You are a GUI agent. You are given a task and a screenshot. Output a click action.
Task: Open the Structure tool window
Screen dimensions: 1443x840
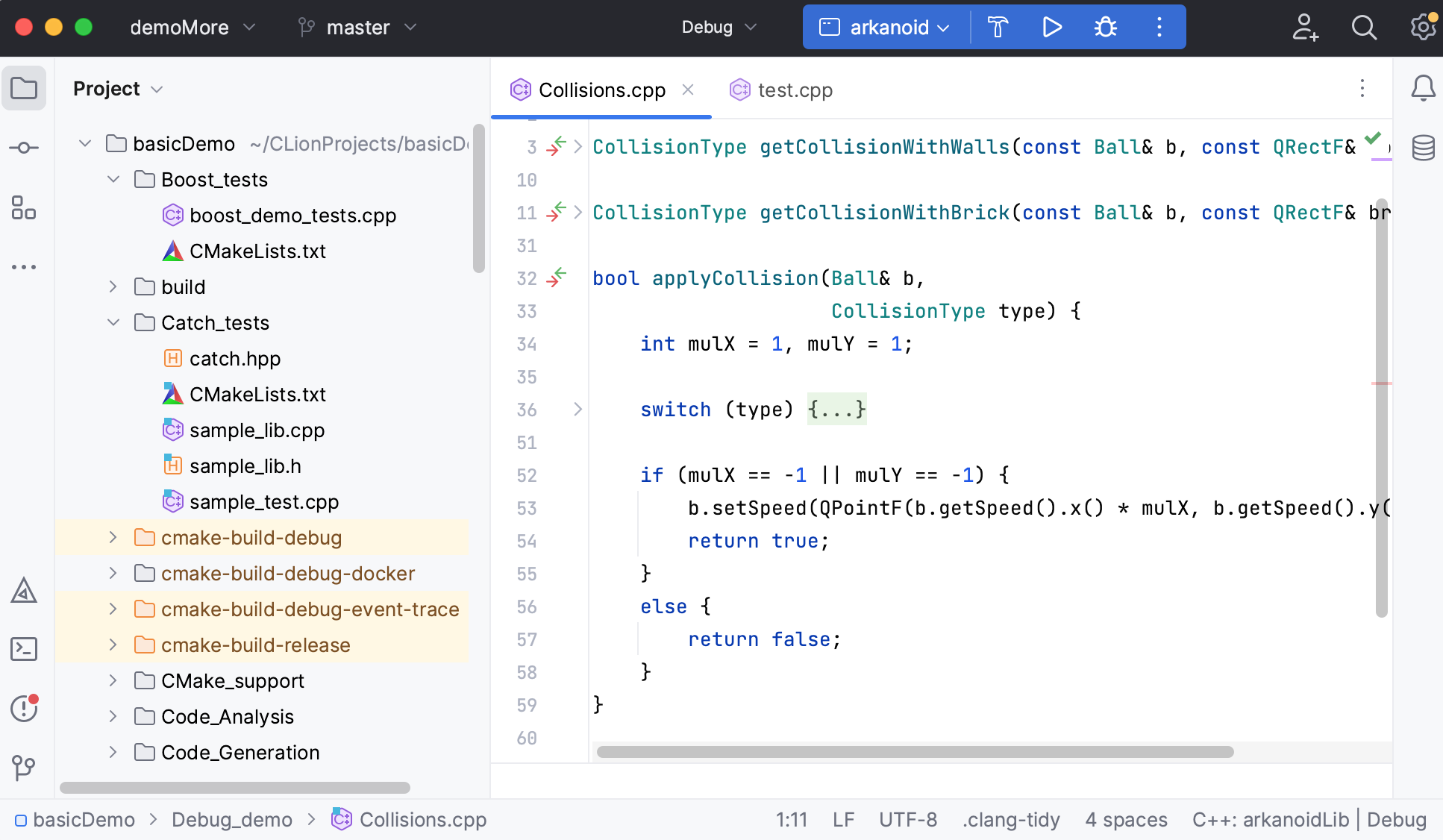(24, 207)
